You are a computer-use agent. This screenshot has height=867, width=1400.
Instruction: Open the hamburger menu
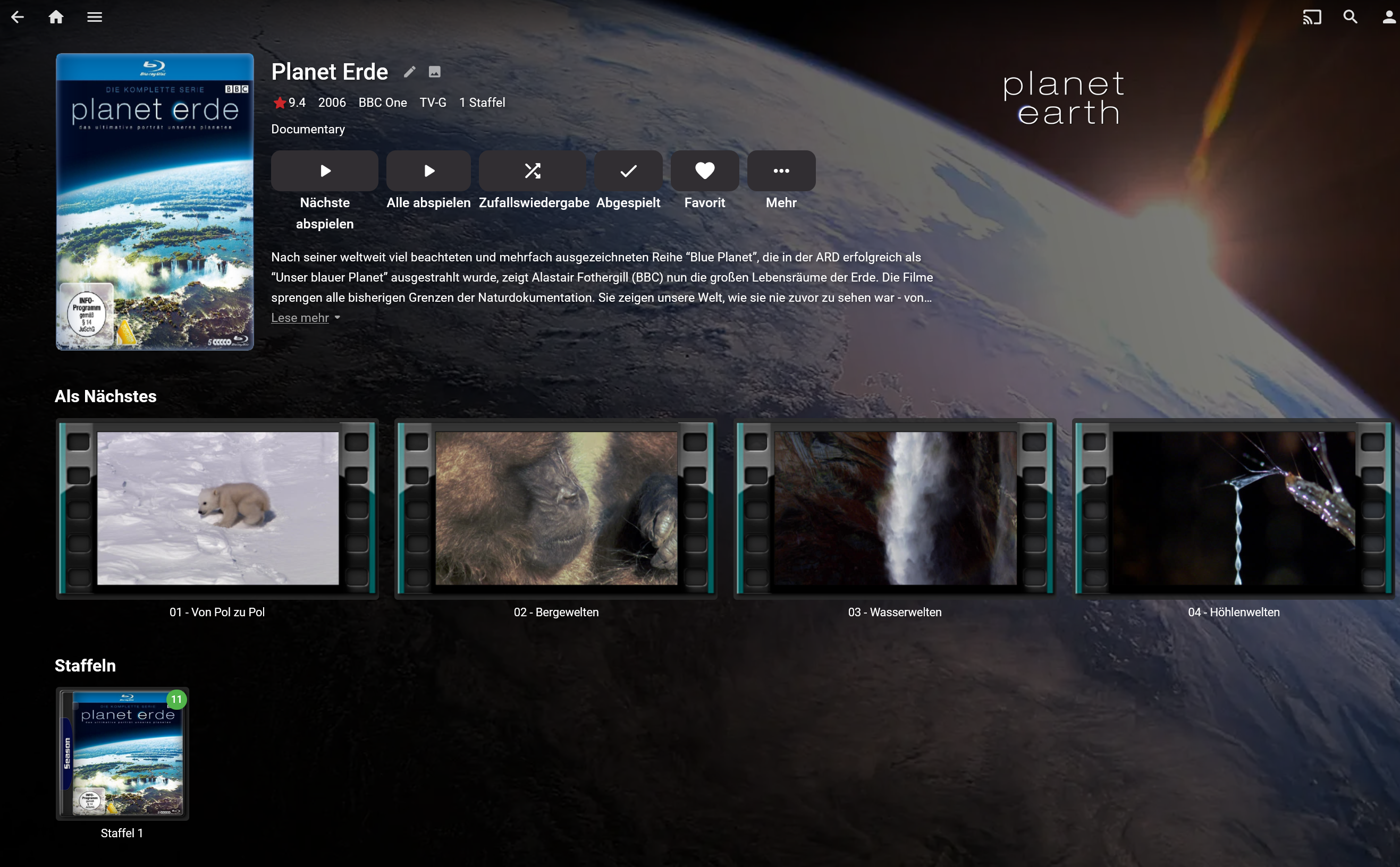coord(95,17)
